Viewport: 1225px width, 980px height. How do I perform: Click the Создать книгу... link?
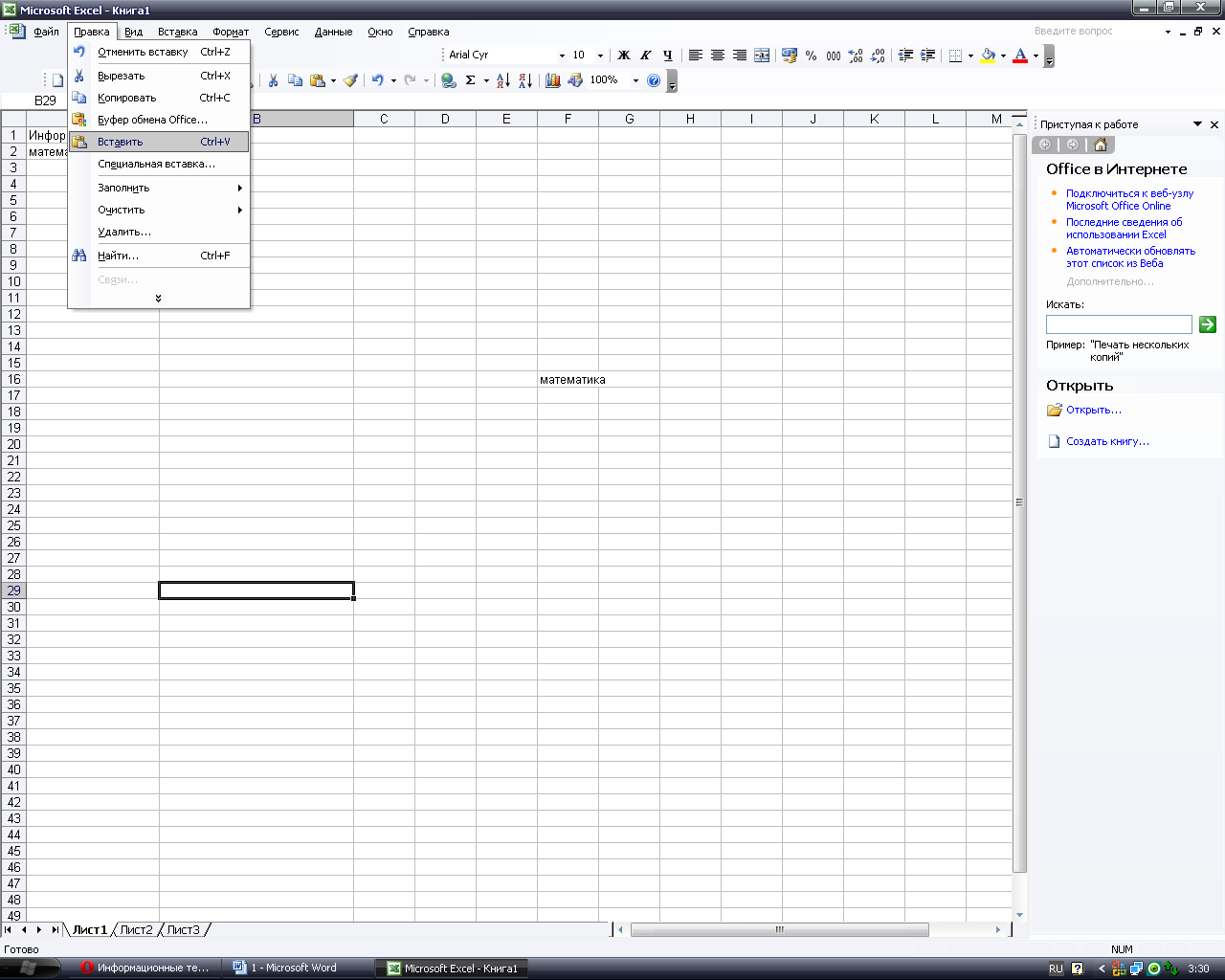pos(1108,441)
